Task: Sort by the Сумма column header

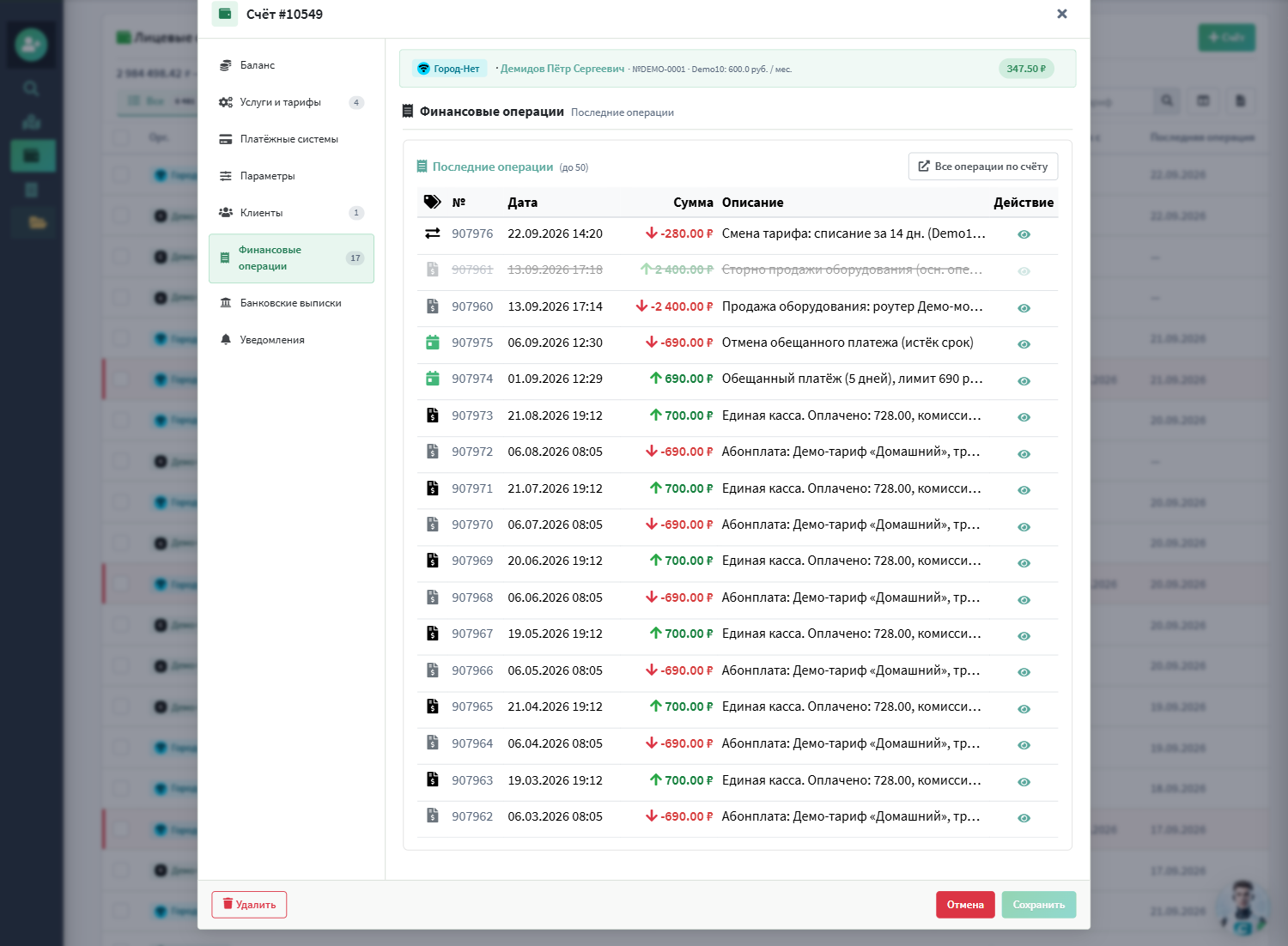Action: pyautogui.click(x=693, y=203)
